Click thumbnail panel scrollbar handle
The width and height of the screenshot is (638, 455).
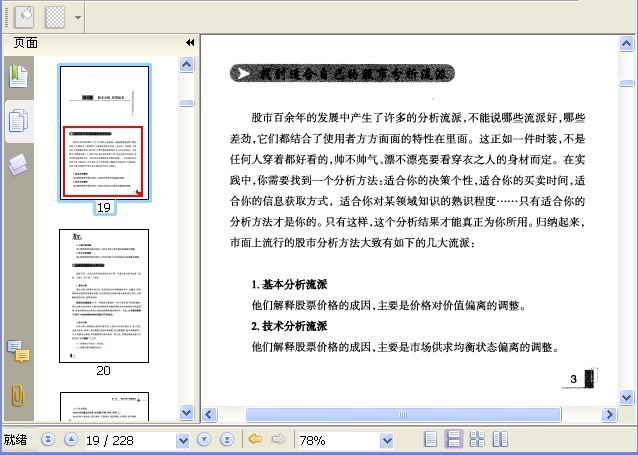(x=187, y=103)
